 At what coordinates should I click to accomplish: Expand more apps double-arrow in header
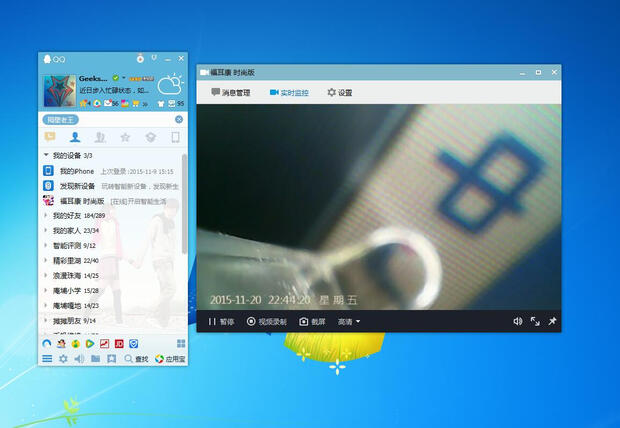(145, 104)
